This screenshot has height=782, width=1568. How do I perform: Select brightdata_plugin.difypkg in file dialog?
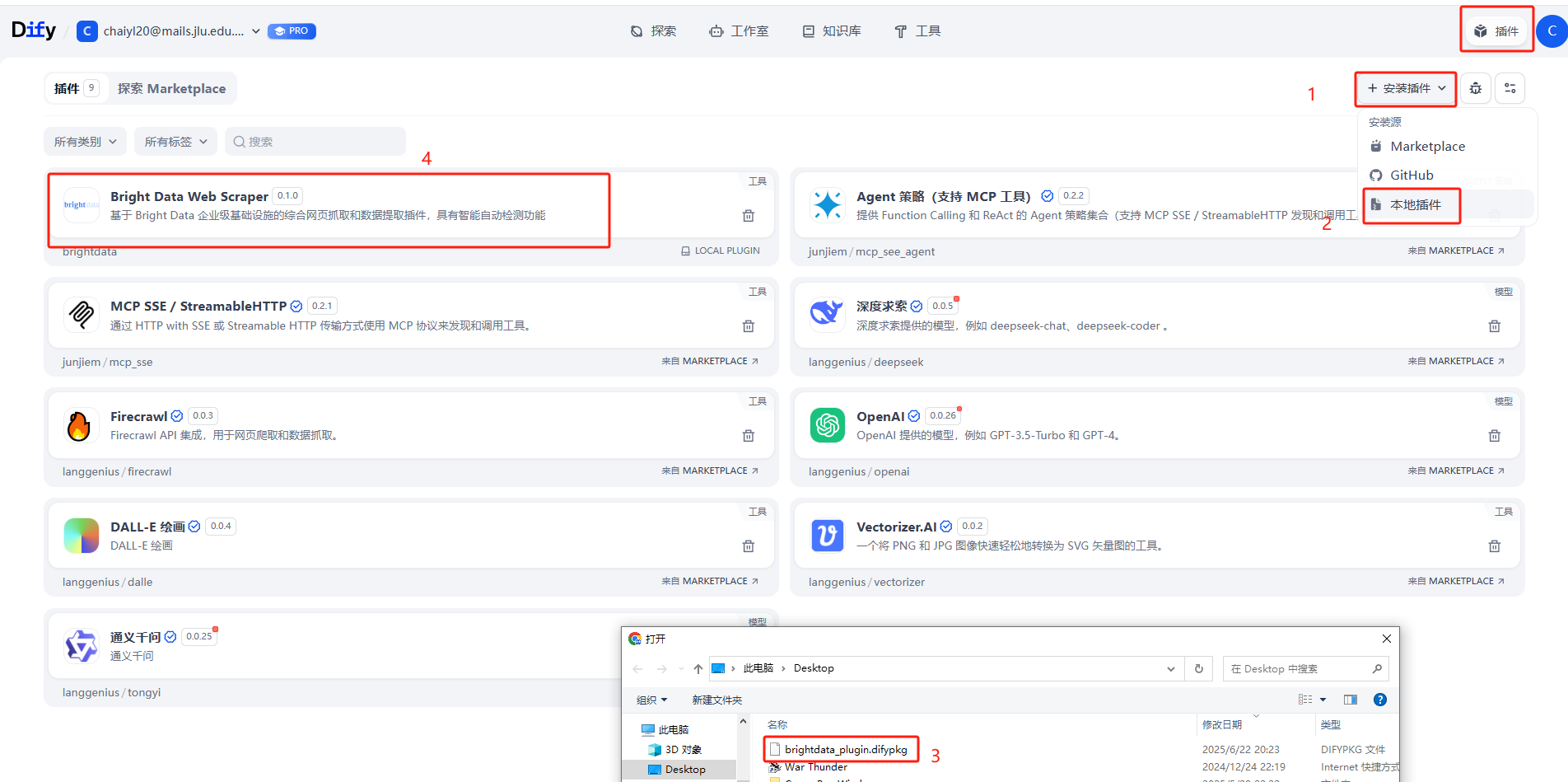[846, 750]
